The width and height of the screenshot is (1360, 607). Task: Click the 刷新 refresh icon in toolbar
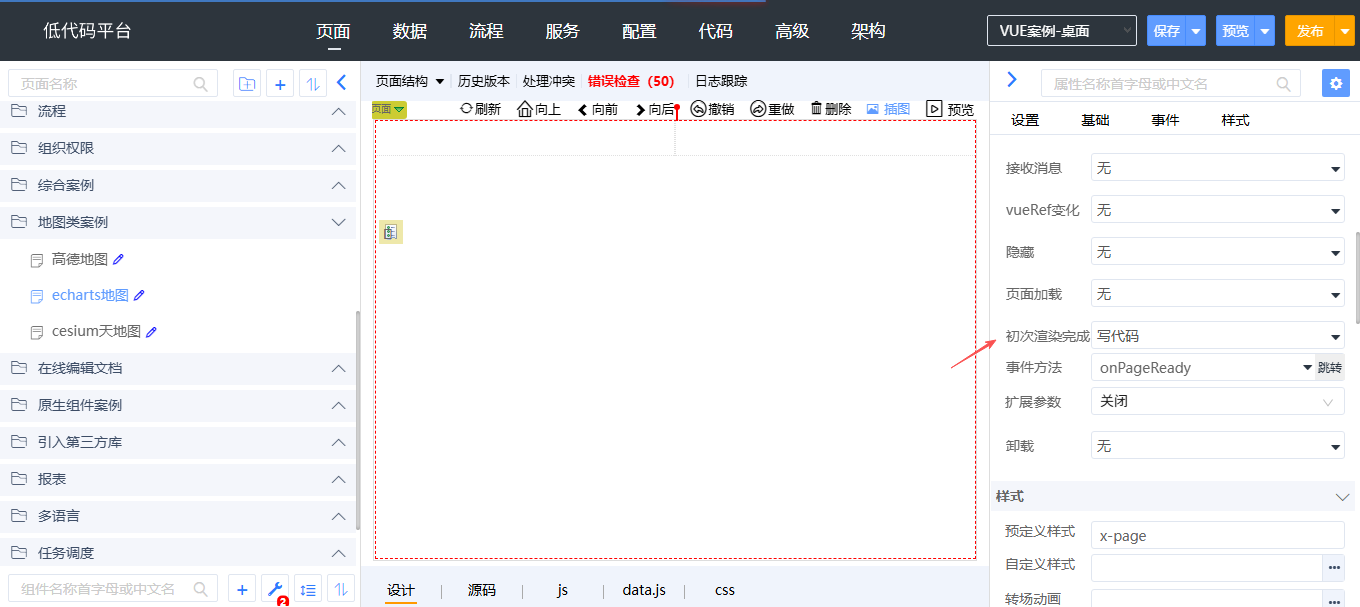pyautogui.click(x=466, y=109)
